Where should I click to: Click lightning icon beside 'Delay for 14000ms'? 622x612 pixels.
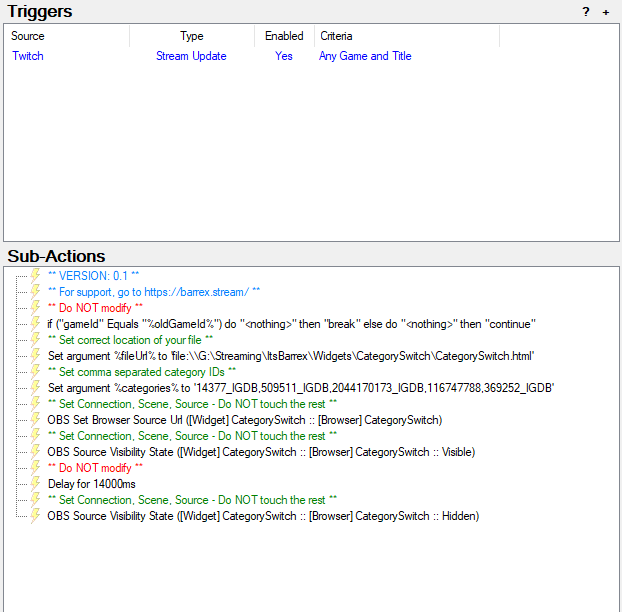[36, 483]
